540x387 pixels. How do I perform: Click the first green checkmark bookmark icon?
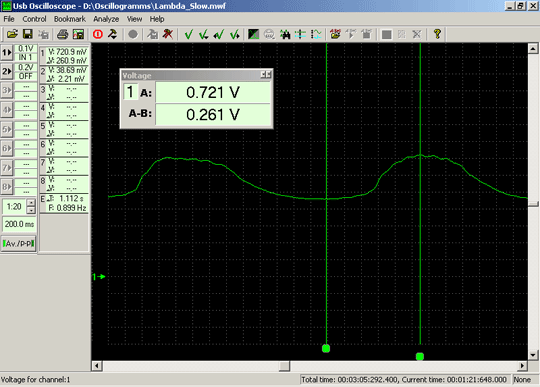coord(189,34)
